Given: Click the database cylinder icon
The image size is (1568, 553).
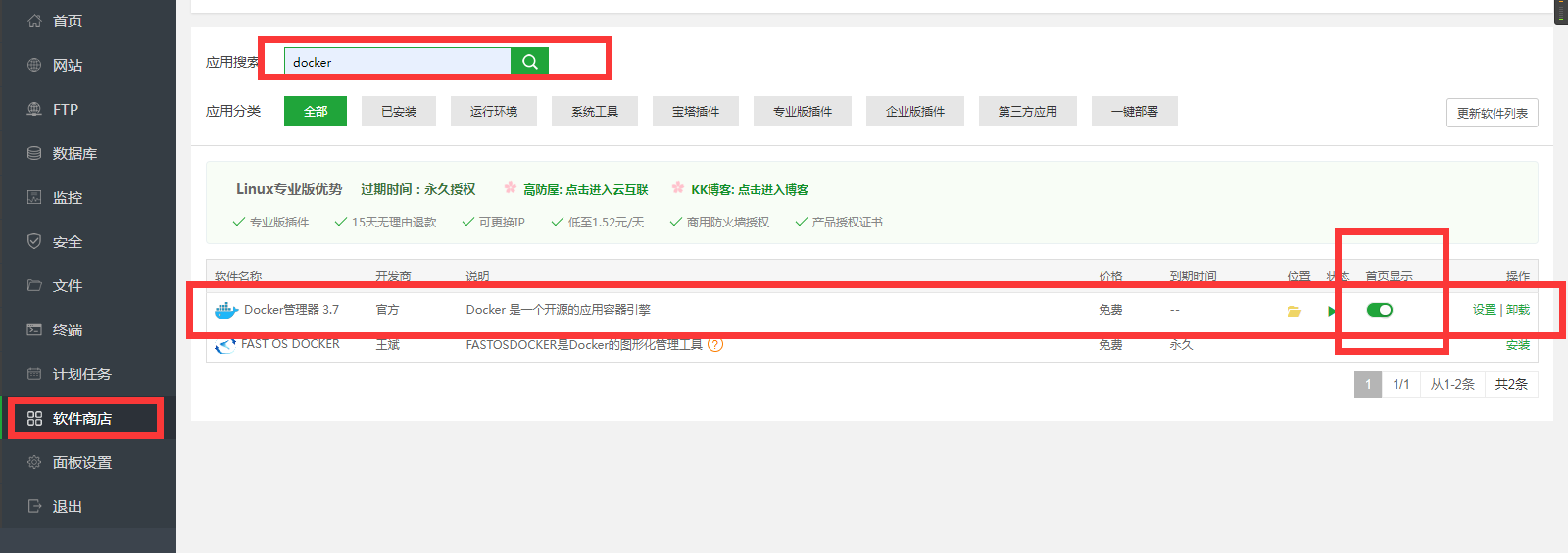Looking at the screenshot, I should (x=34, y=153).
